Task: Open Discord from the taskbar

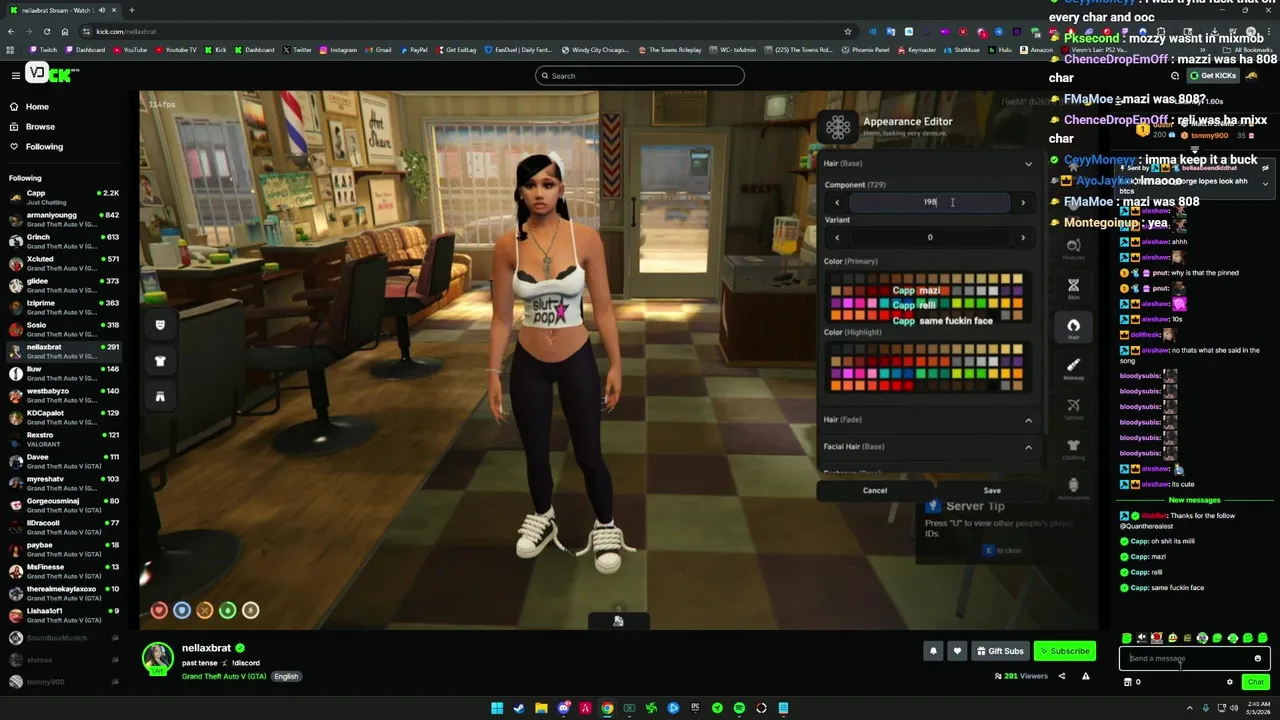Action: click(563, 708)
